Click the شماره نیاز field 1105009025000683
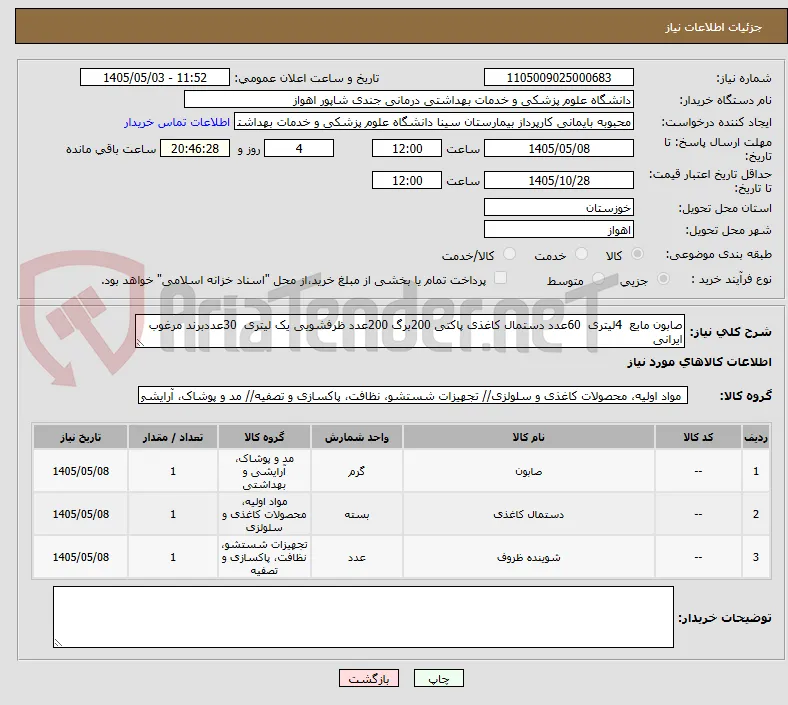Screen dimensions: 788x705 (558, 77)
